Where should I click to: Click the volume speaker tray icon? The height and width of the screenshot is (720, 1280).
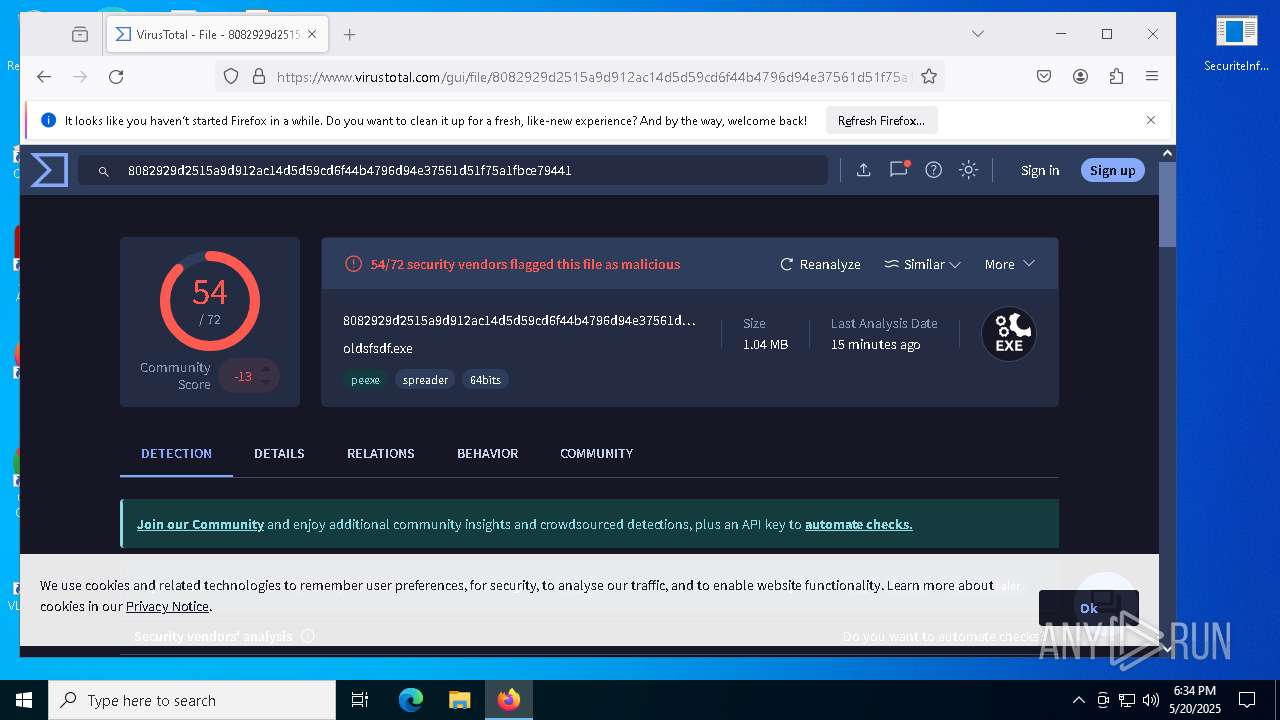click(1151, 700)
